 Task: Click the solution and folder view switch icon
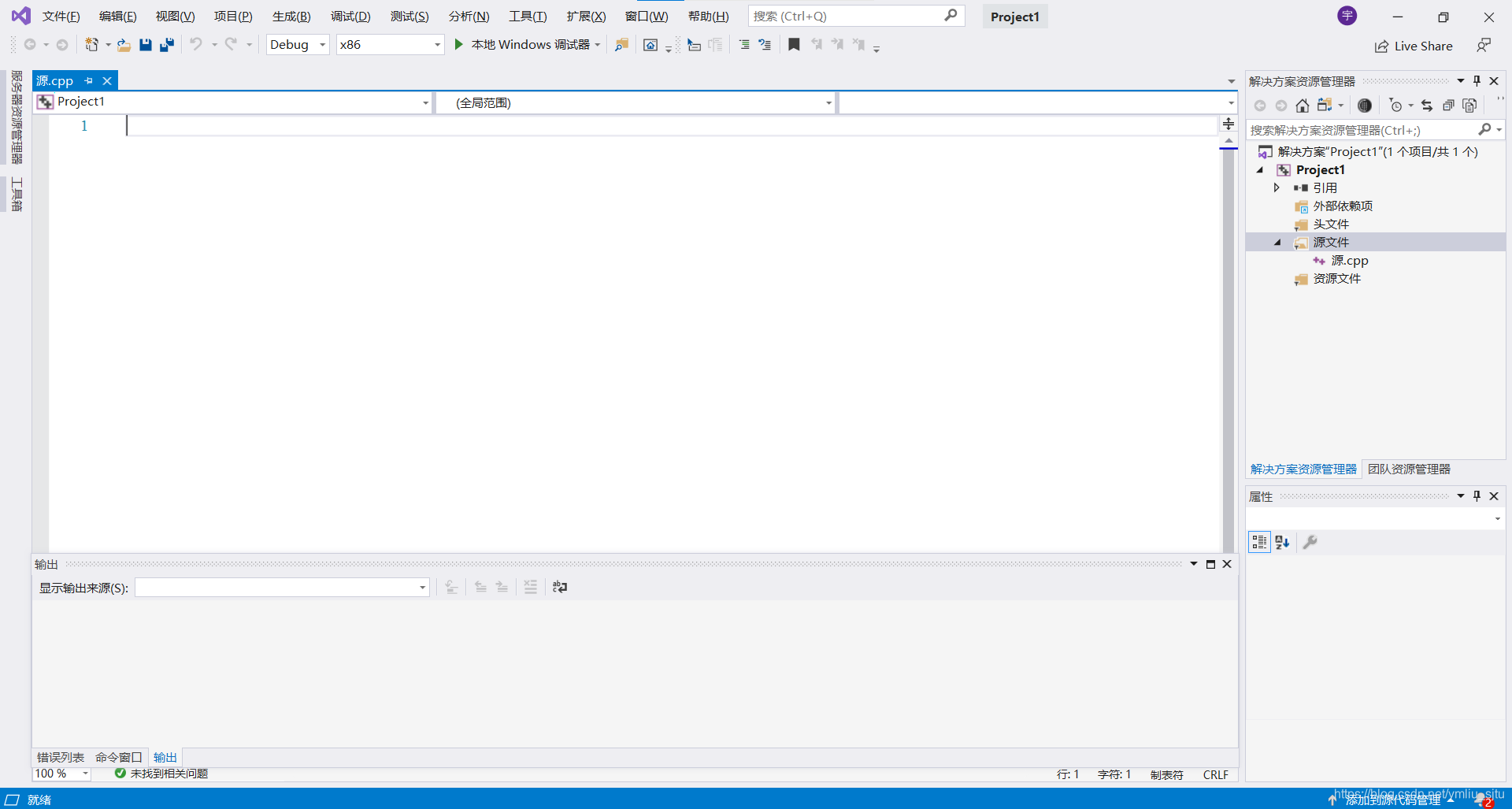1325,106
